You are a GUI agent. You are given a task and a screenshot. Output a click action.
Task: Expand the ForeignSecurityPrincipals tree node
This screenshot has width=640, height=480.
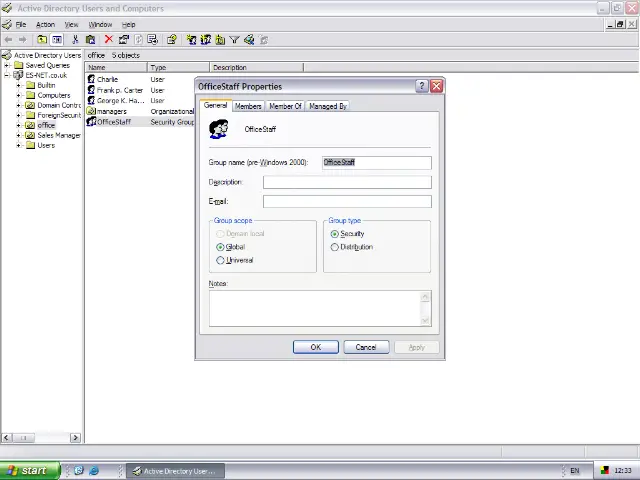point(18,115)
